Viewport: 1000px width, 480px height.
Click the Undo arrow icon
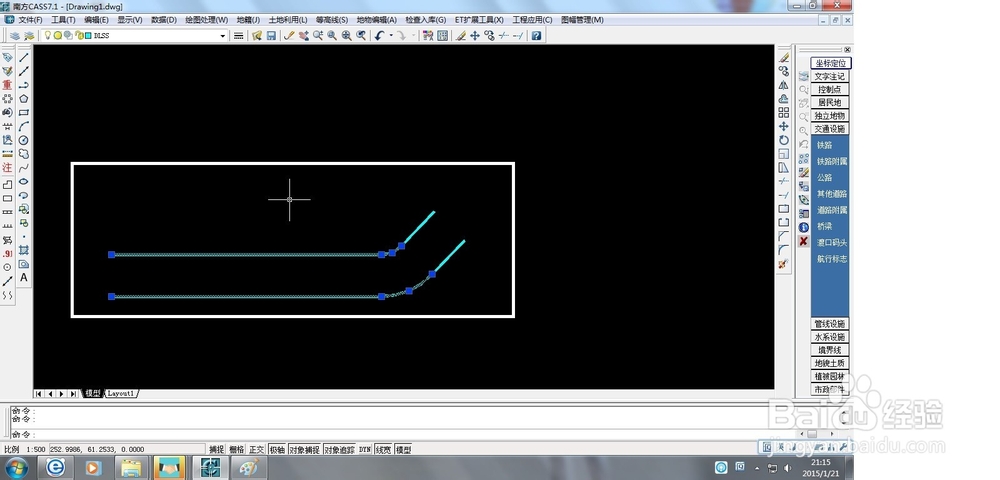379,36
